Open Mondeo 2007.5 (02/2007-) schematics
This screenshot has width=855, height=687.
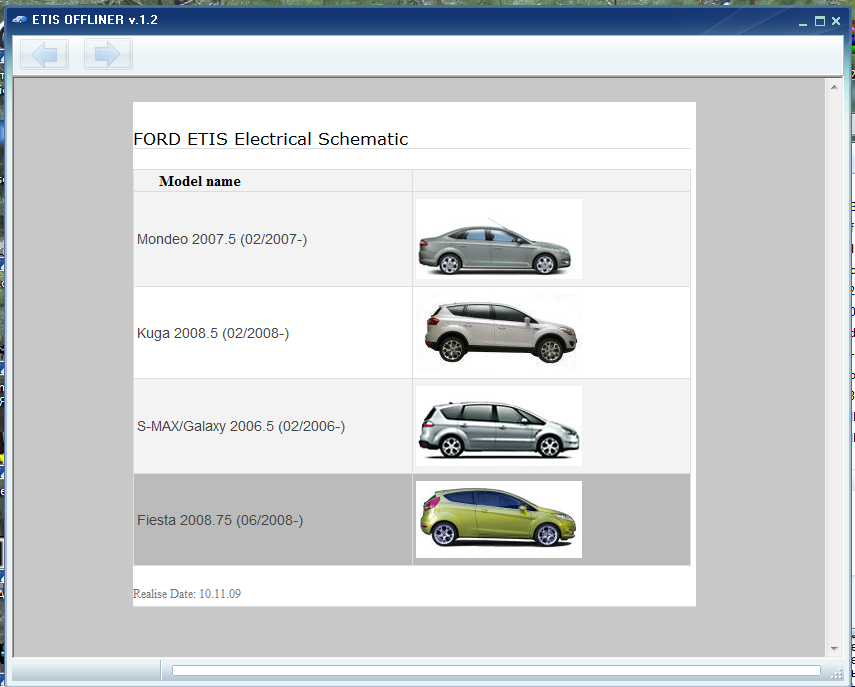[x=222, y=239]
